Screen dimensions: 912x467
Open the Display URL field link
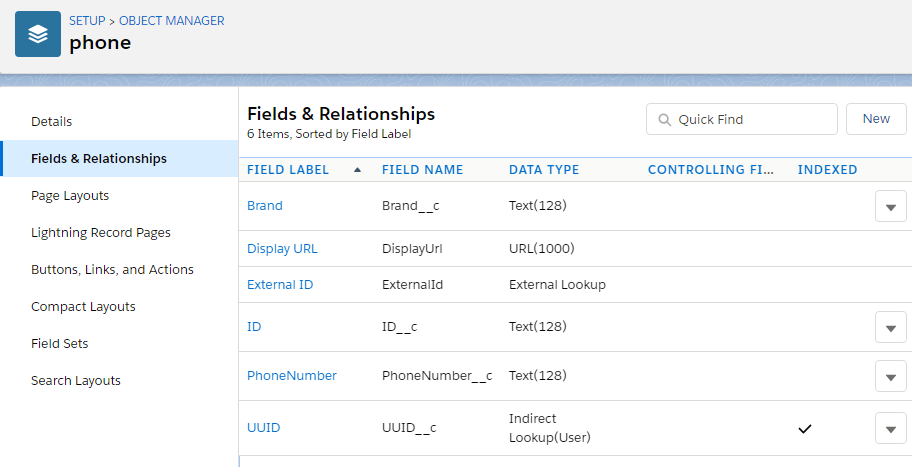(282, 249)
